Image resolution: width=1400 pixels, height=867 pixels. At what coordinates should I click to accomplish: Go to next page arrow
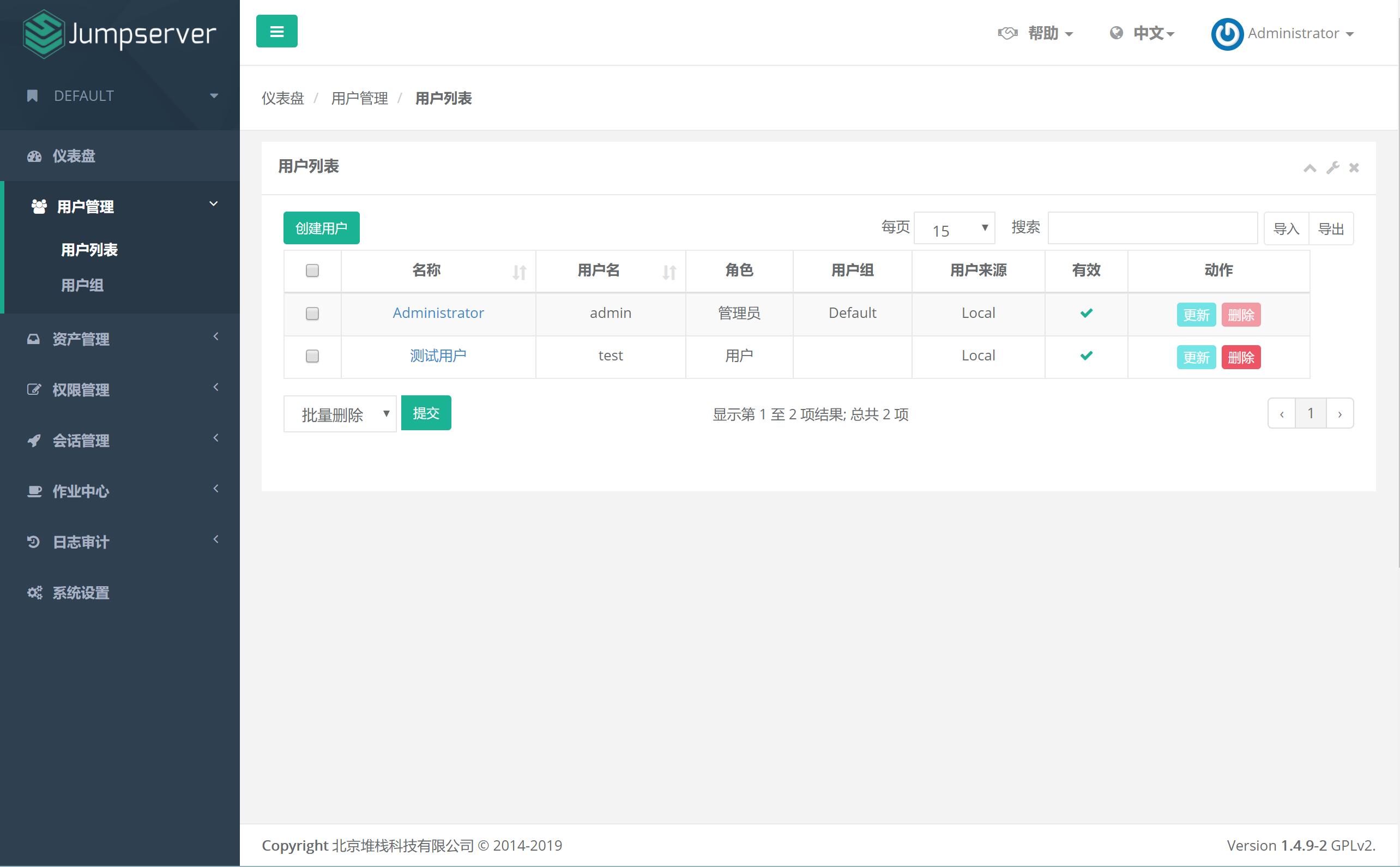pos(1340,413)
